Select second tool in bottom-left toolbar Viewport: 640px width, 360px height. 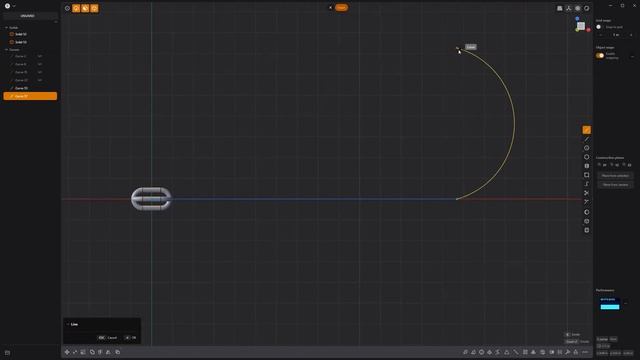coord(75,352)
